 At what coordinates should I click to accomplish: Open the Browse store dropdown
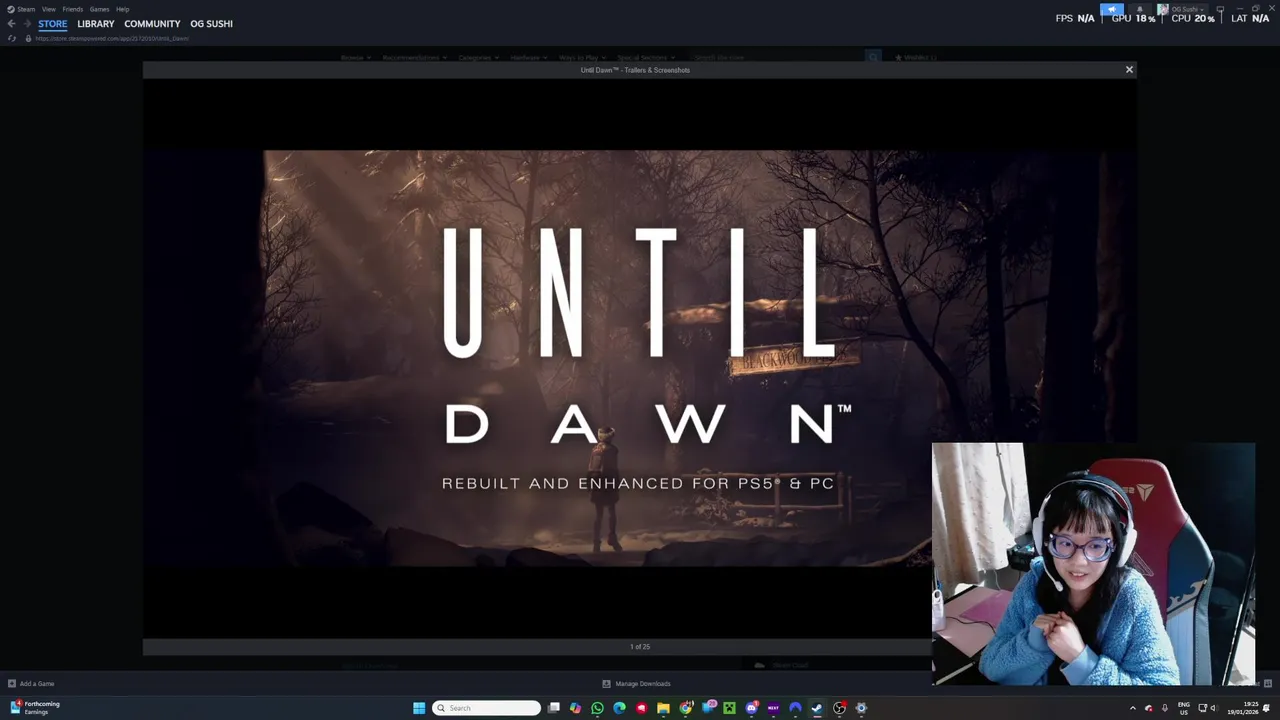pyautogui.click(x=355, y=58)
